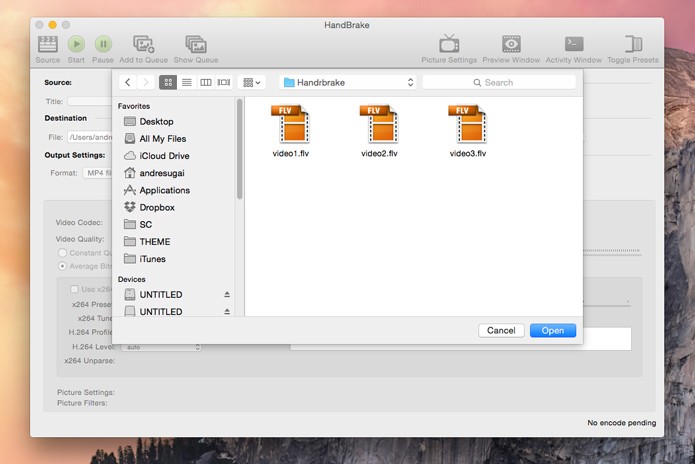Click the Pause encode icon

103,44
